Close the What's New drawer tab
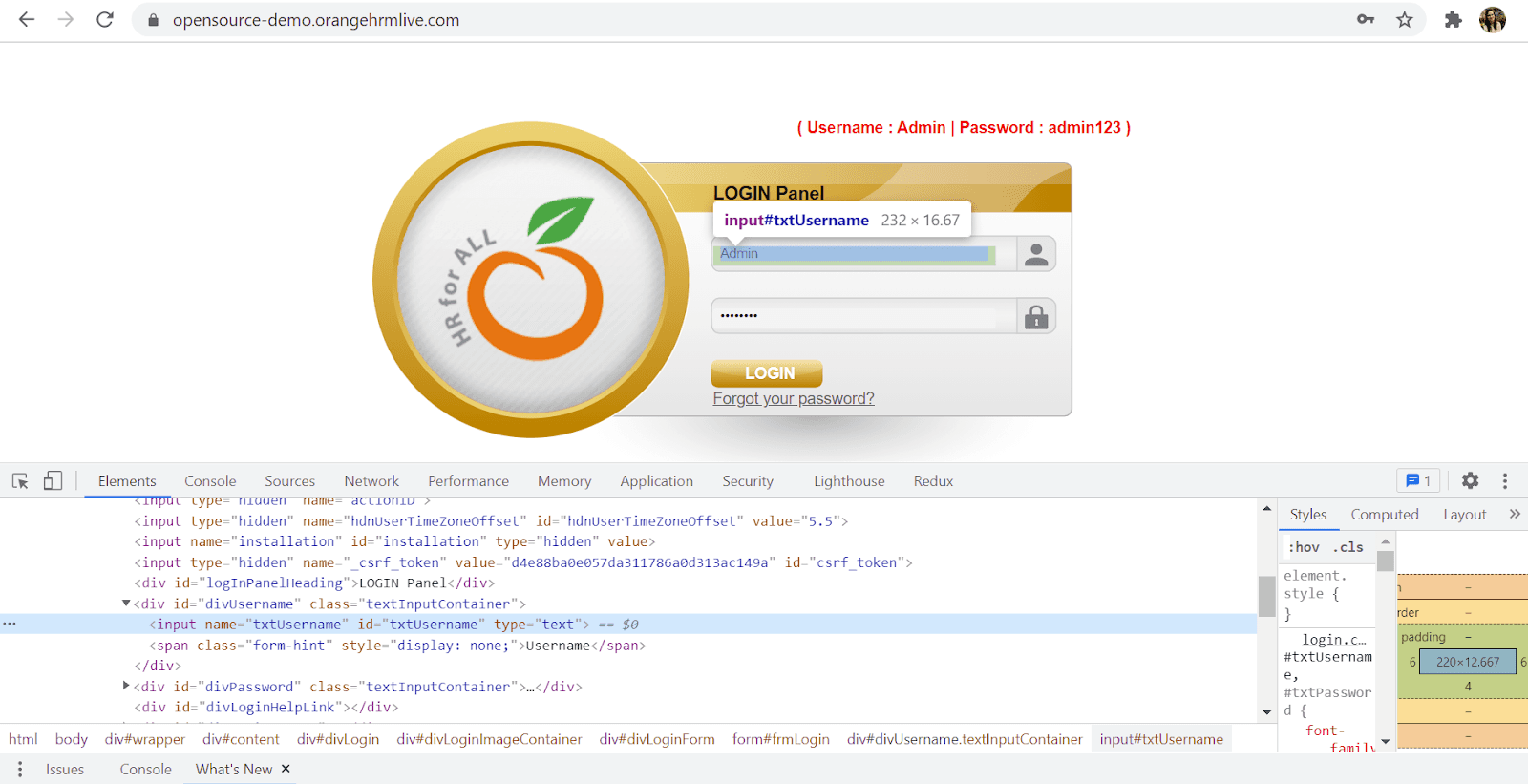This screenshot has height=784, width=1528. click(x=286, y=769)
